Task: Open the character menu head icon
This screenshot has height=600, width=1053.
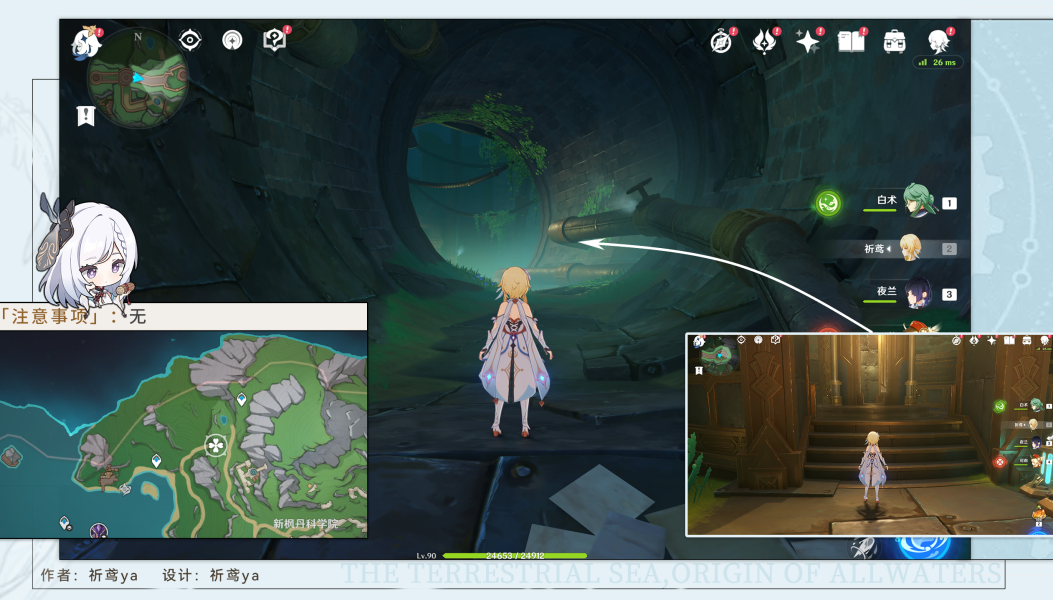Action: pyautogui.click(x=938, y=41)
